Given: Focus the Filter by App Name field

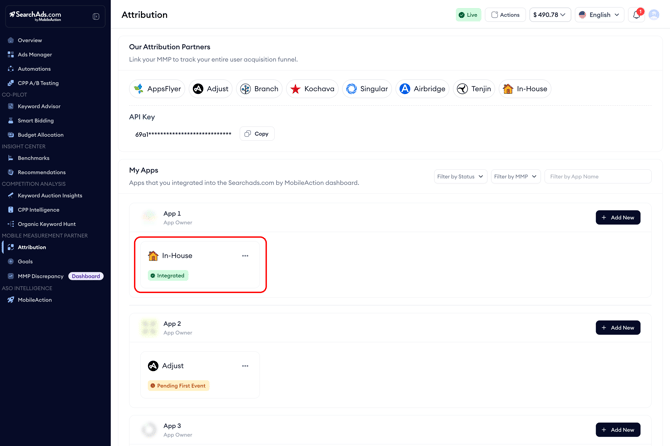Looking at the screenshot, I should (597, 177).
